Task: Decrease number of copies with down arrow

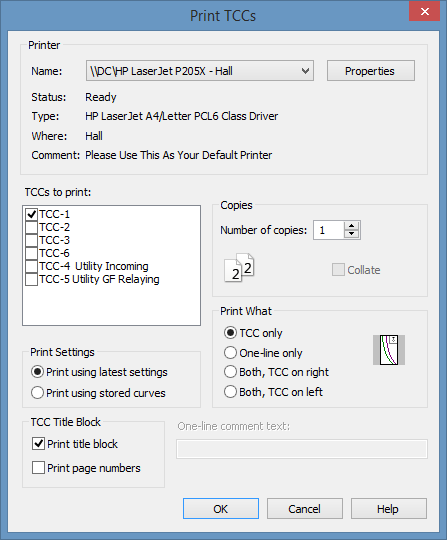Action: (351, 234)
